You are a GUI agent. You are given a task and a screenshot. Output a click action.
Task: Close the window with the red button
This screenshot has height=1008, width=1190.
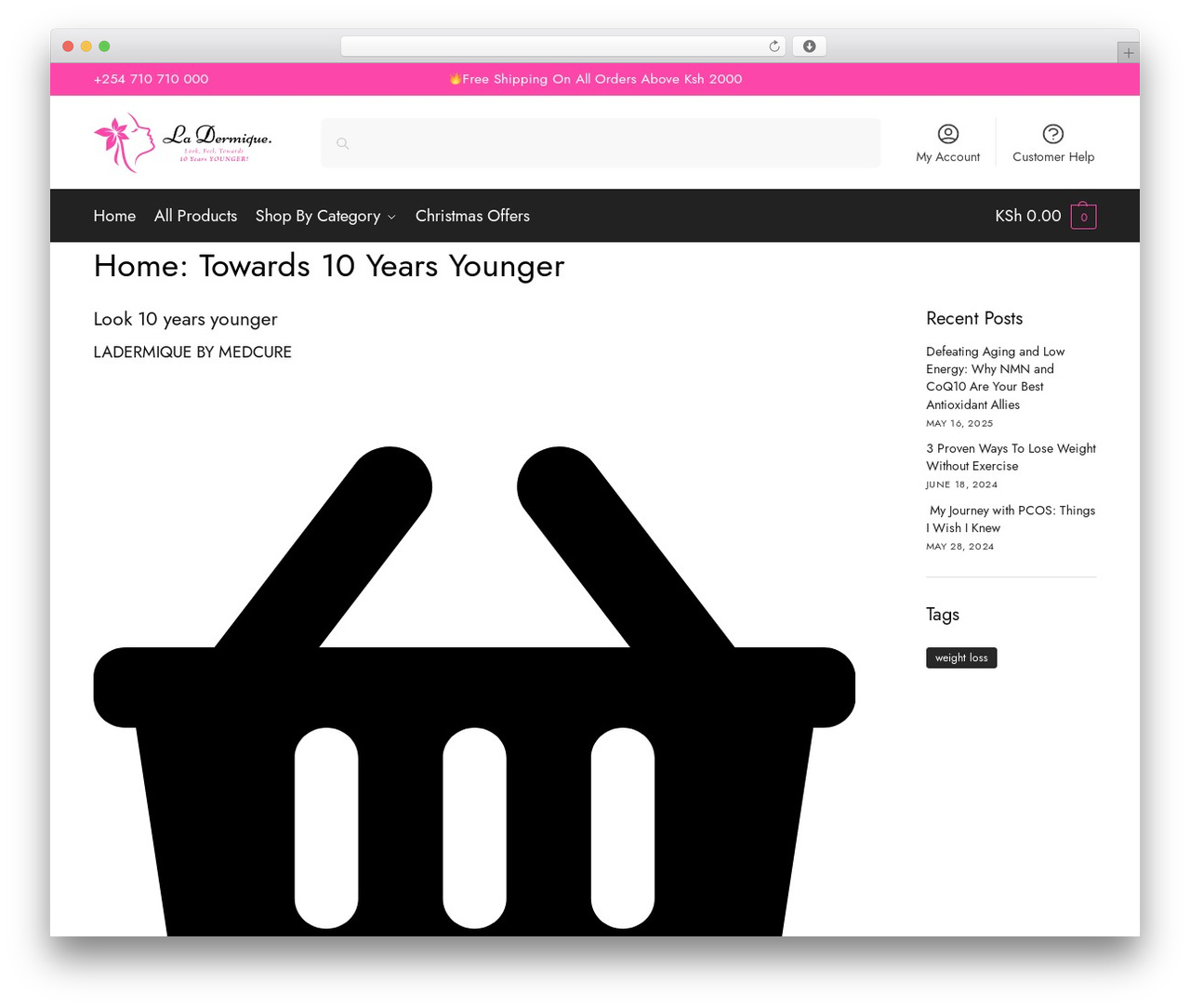click(68, 46)
